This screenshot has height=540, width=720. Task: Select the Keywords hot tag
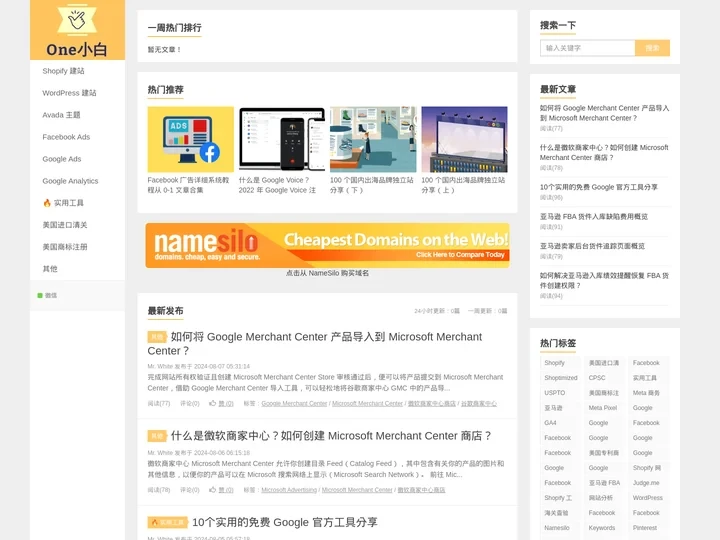(602, 528)
